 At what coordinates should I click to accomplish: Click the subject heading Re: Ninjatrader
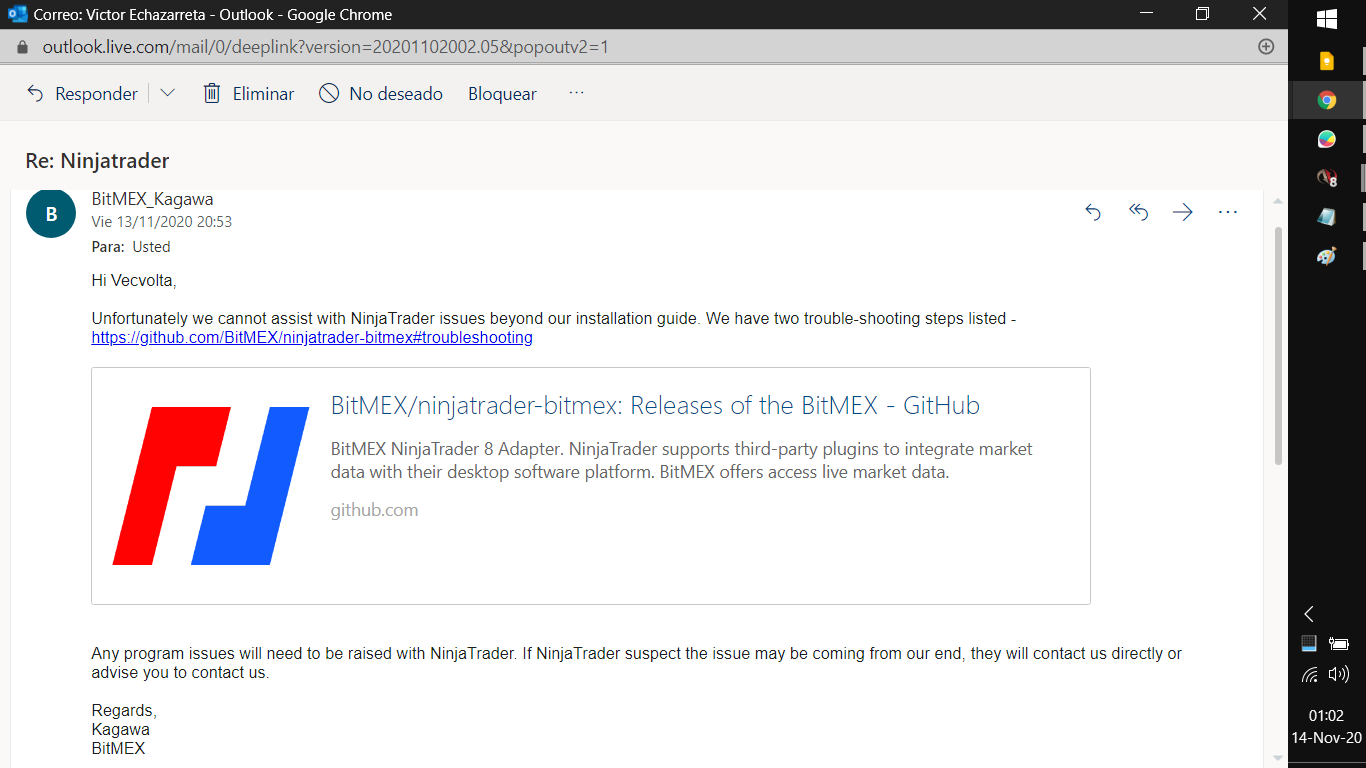click(97, 161)
